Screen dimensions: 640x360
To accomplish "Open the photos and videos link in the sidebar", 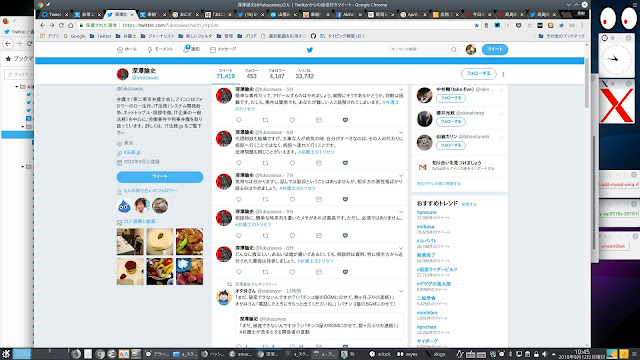I will [139, 221].
